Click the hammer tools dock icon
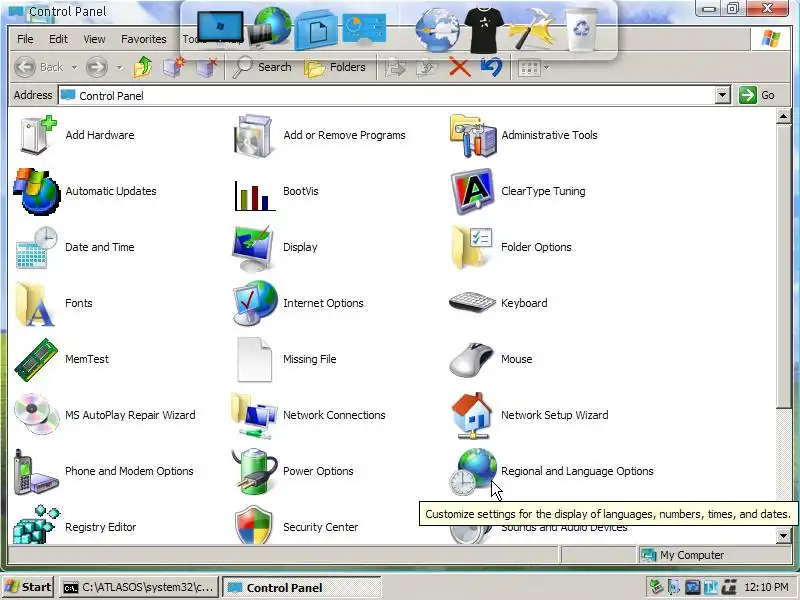 (532, 30)
